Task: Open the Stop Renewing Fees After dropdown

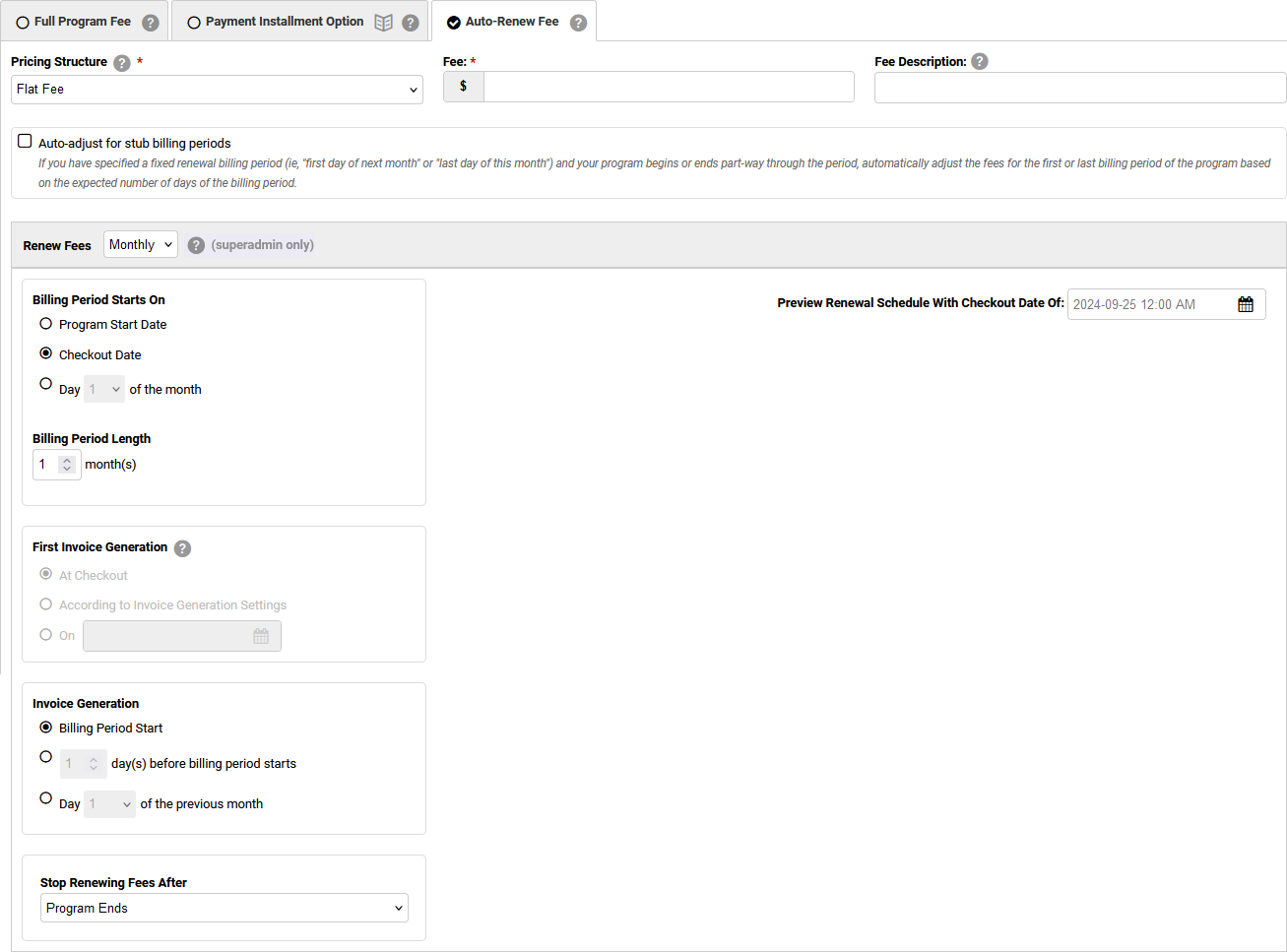Action: [x=224, y=907]
